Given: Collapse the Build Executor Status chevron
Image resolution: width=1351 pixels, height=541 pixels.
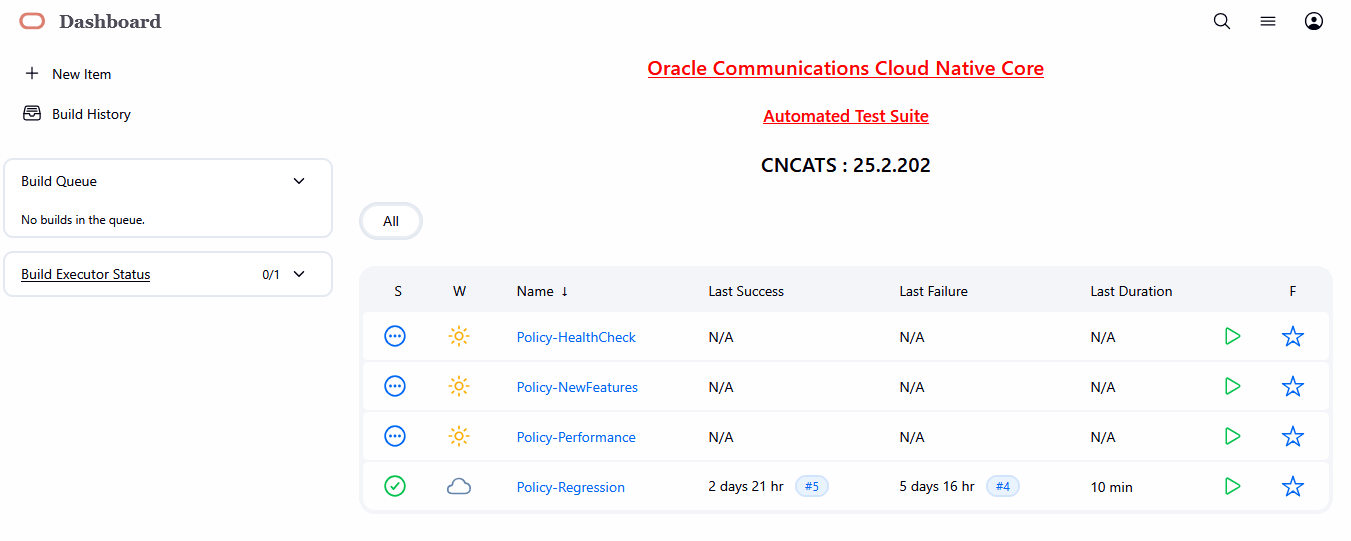Looking at the screenshot, I should click(x=298, y=274).
